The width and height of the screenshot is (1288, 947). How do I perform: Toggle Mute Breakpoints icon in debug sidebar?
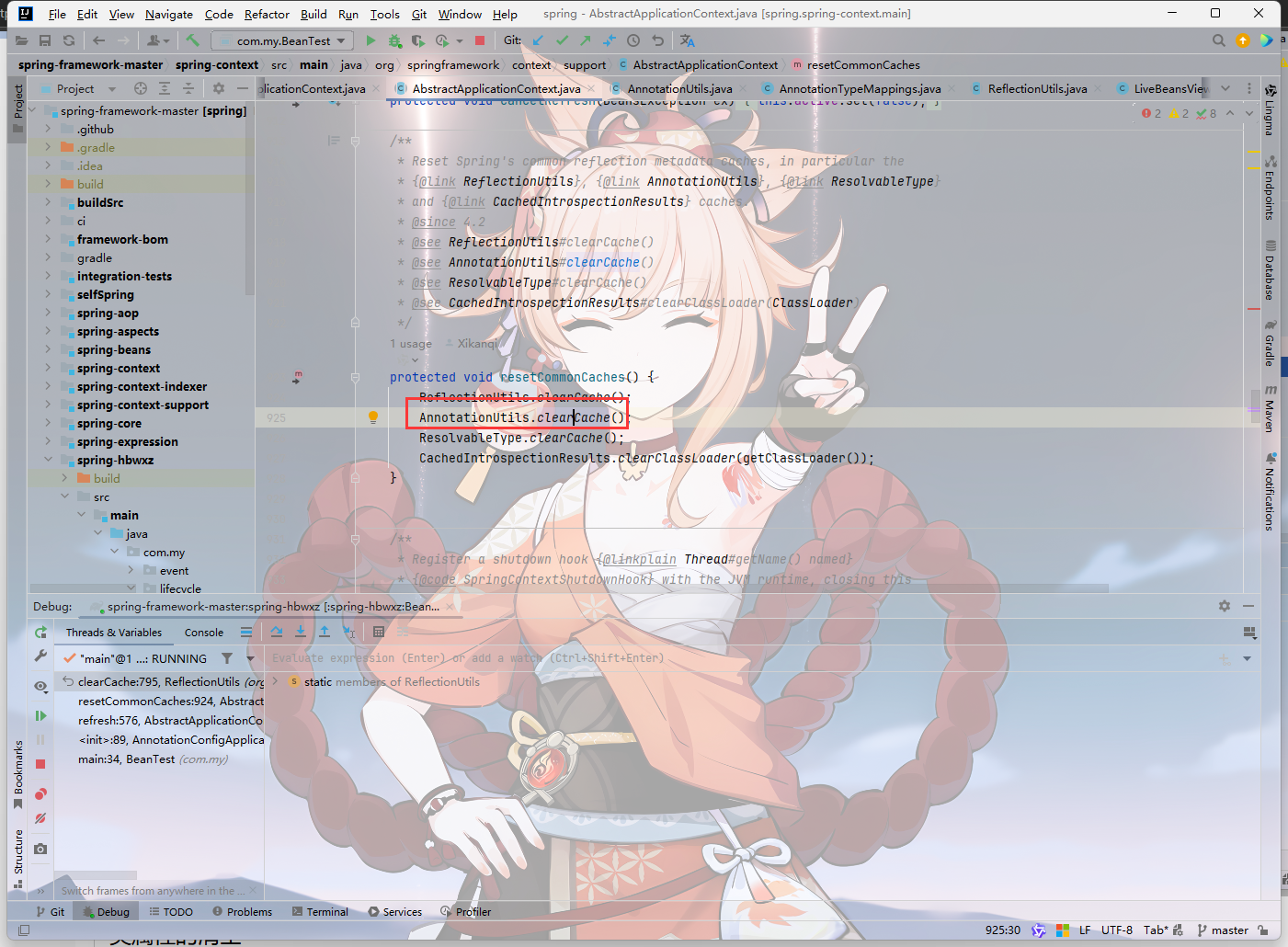point(40,818)
